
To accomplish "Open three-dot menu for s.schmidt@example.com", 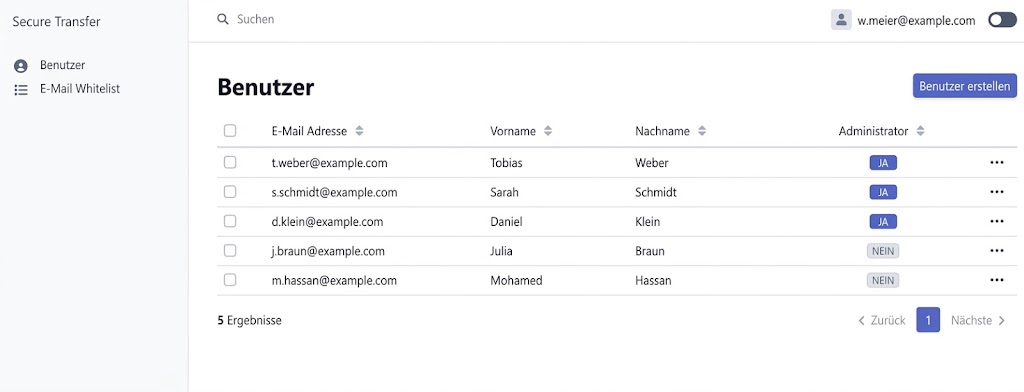I will click(996, 192).
